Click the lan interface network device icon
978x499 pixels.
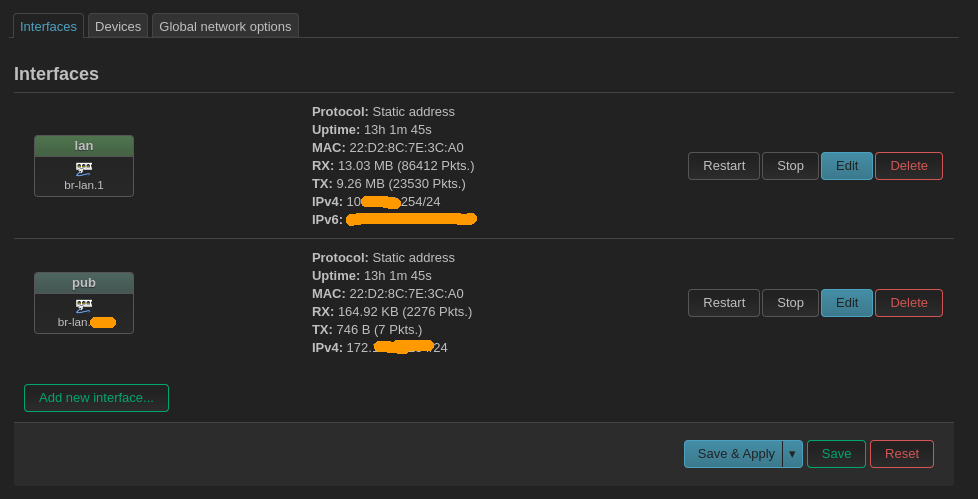[84, 168]
